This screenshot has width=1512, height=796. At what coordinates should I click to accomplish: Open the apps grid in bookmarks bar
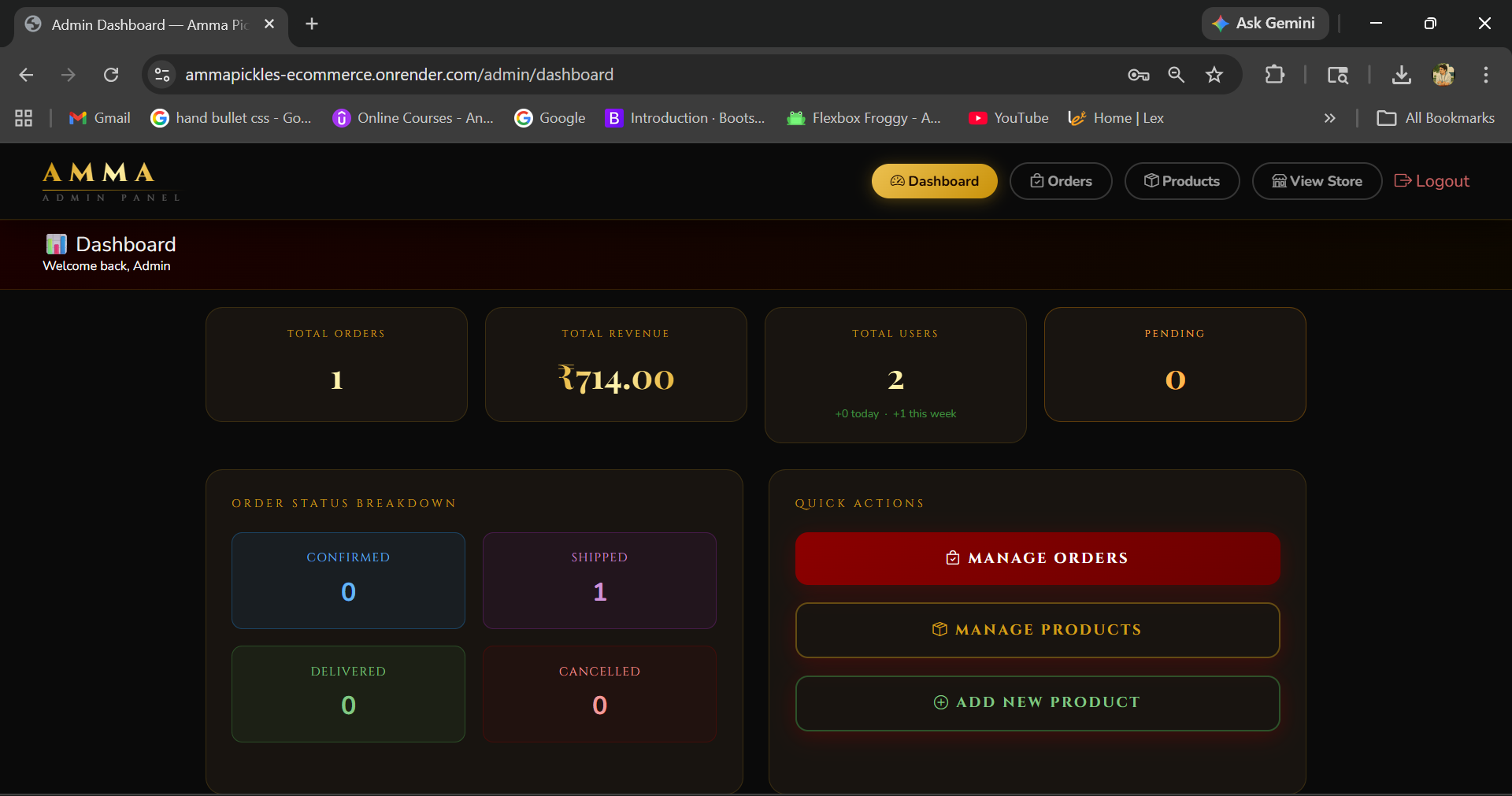click(24, 118)
